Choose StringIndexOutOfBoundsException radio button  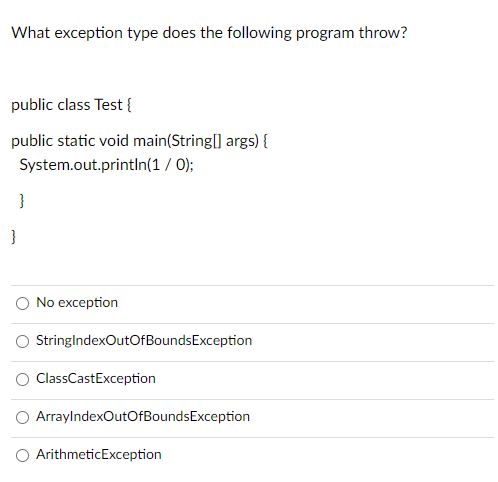[22, 341]
